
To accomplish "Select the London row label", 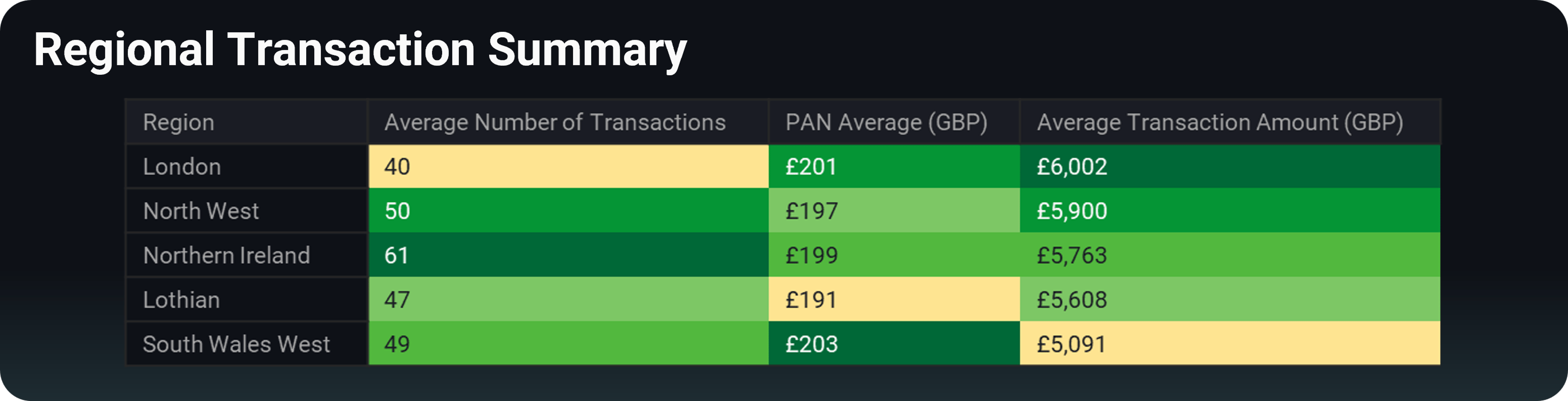I will 182,167.
